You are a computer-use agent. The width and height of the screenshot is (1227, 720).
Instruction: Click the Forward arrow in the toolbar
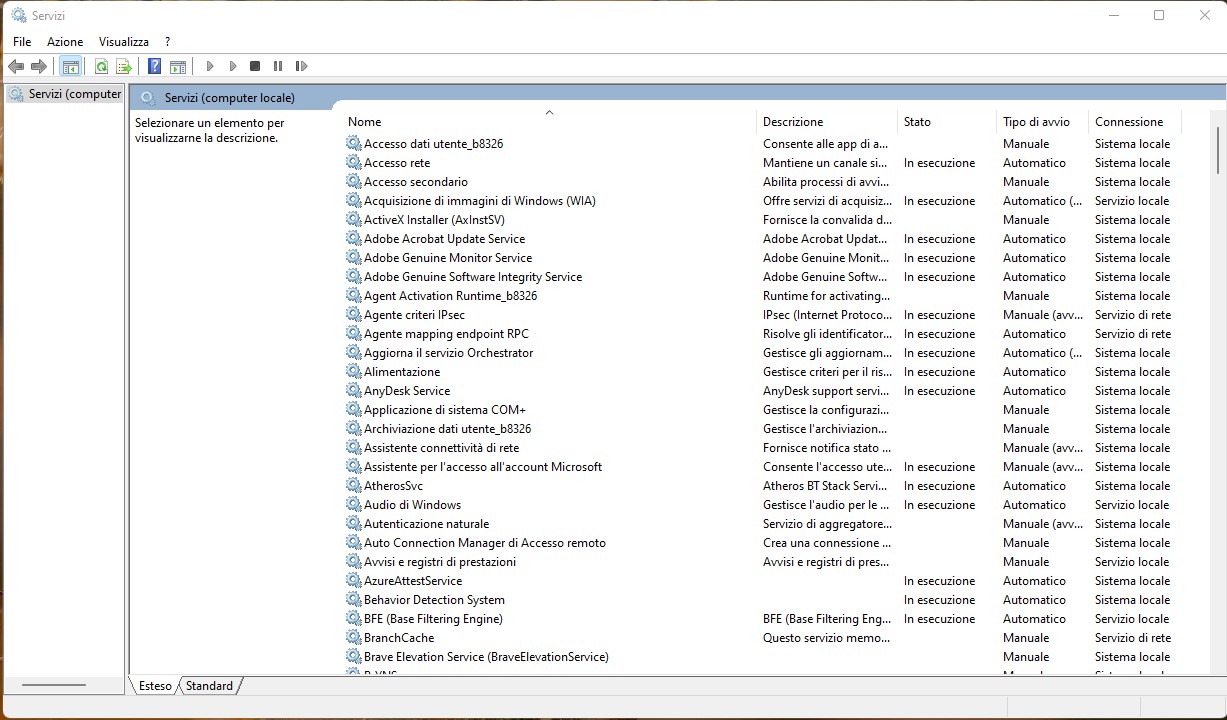tap(39, 66)
